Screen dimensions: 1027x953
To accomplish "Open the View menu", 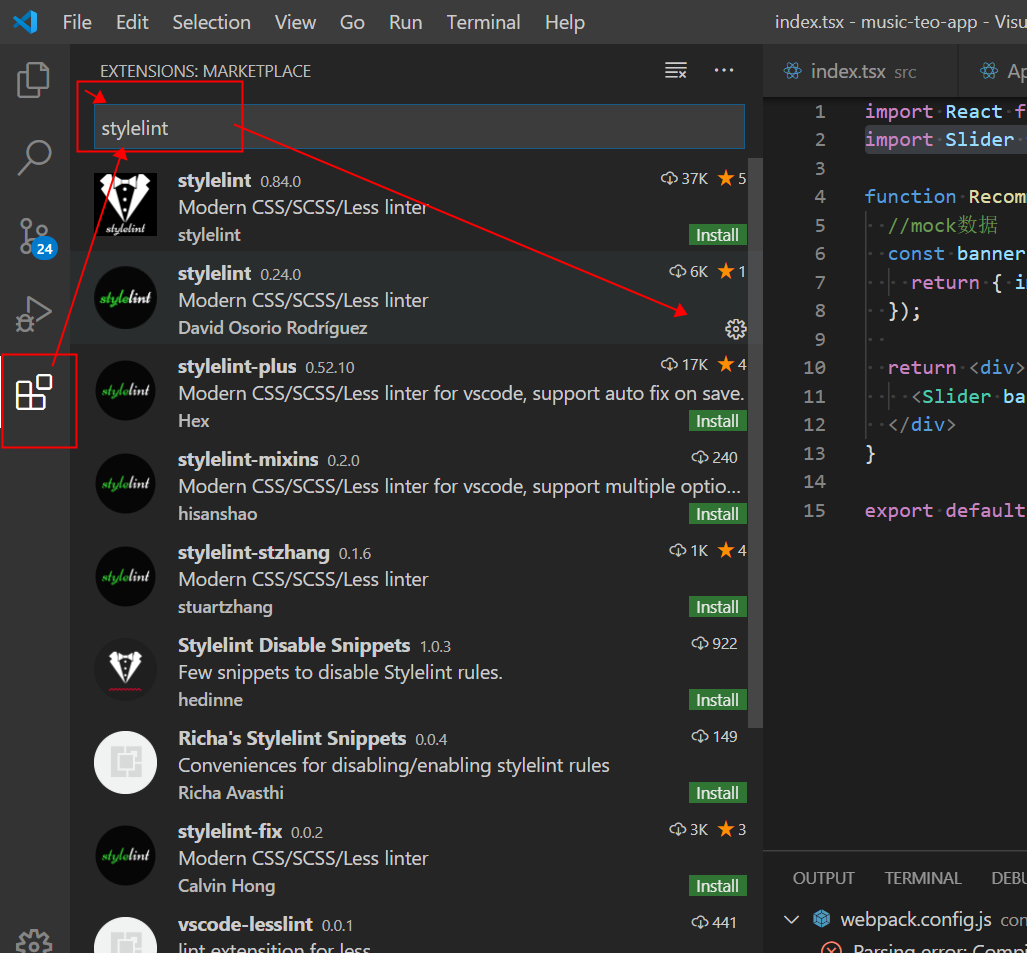I will tap(295, 22).
